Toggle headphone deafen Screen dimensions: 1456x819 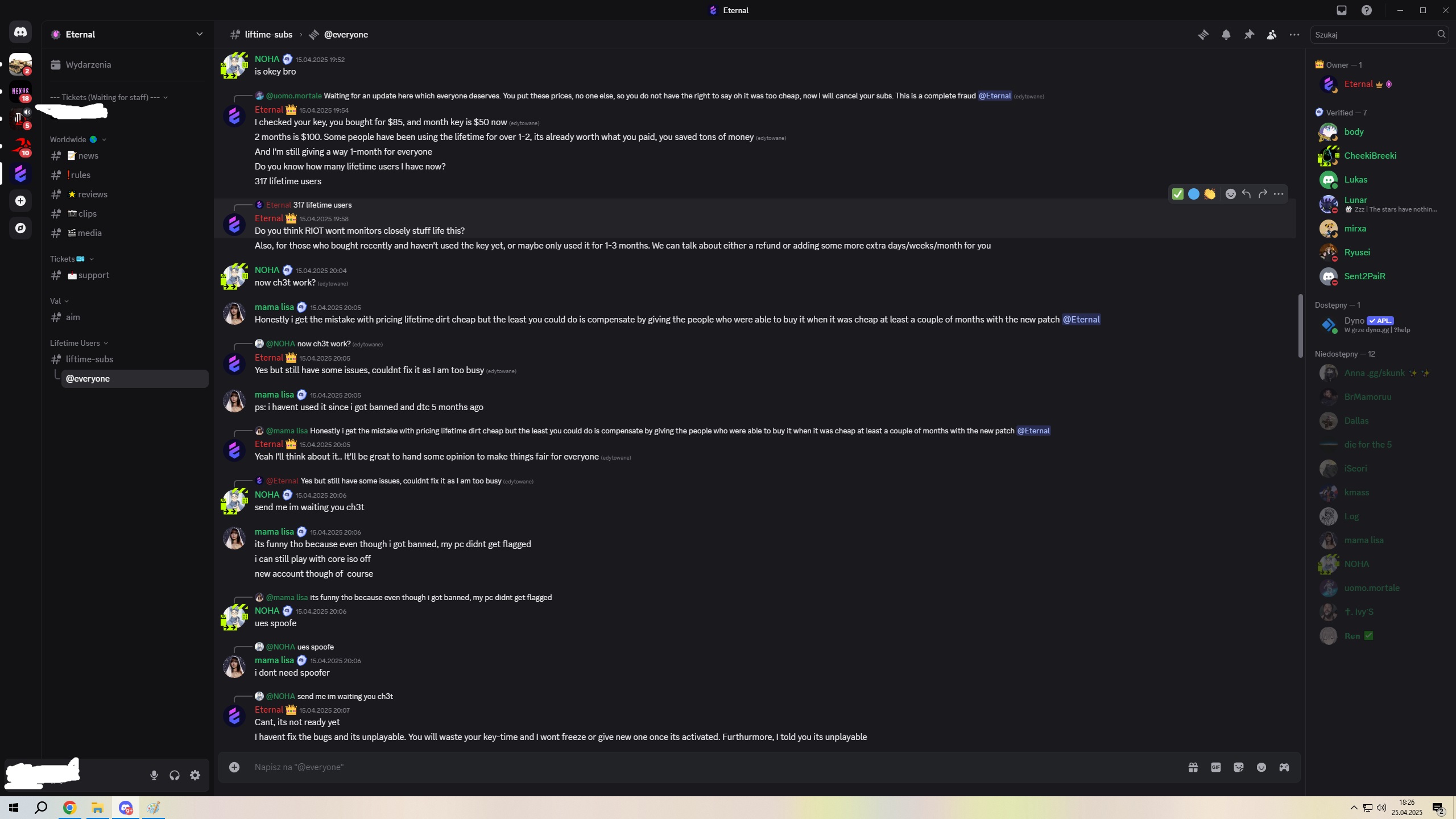(x=175, y=775)
